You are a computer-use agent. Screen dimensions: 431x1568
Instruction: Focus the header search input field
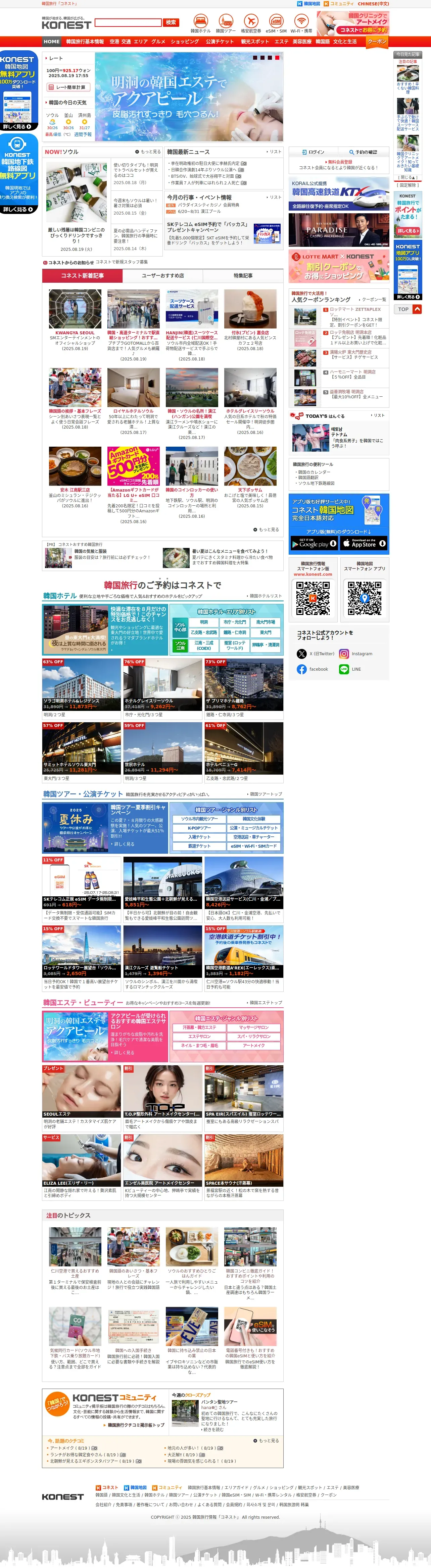[128, 22]
